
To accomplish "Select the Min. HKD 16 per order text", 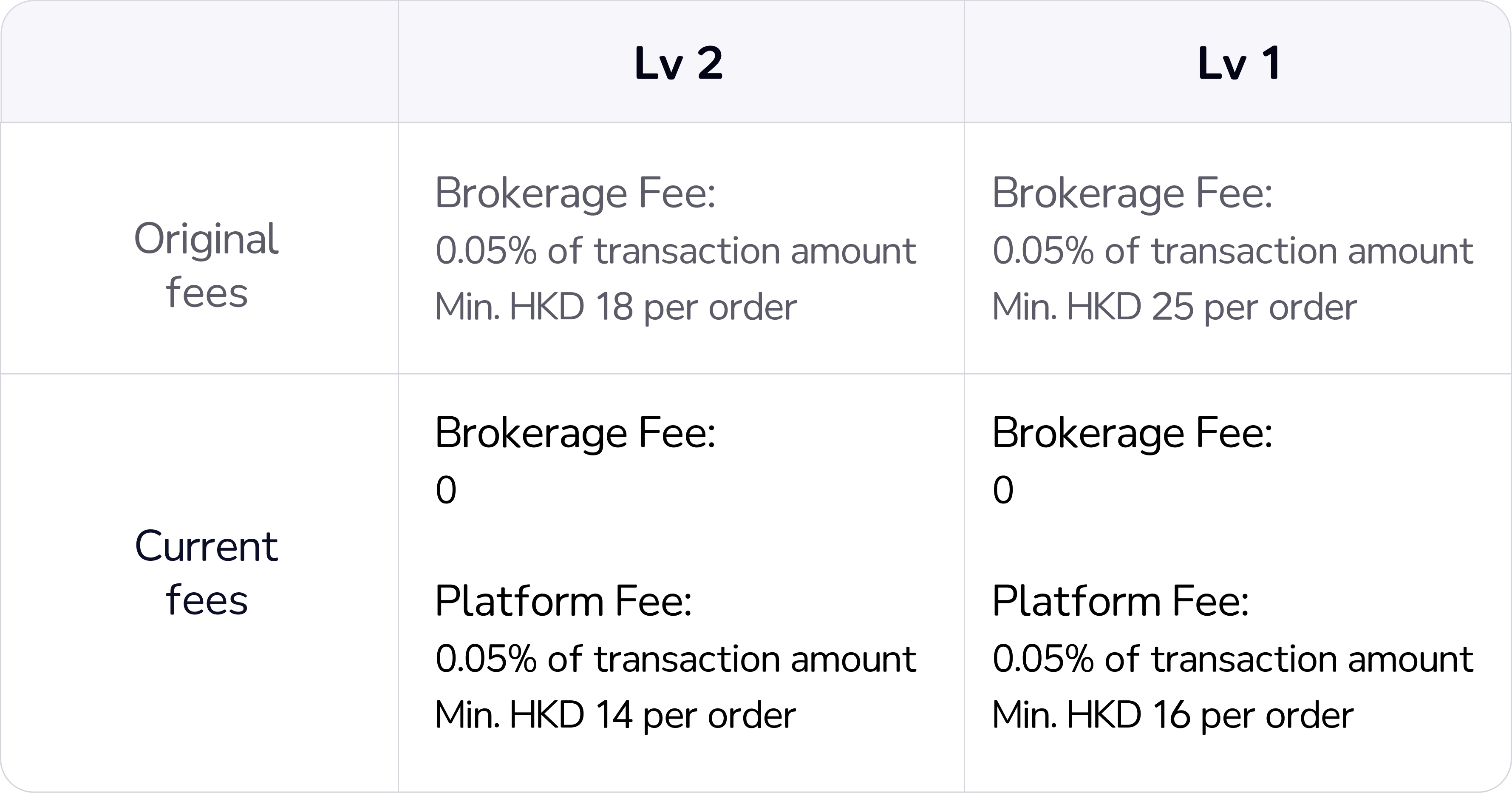I will click(1173, 715).
